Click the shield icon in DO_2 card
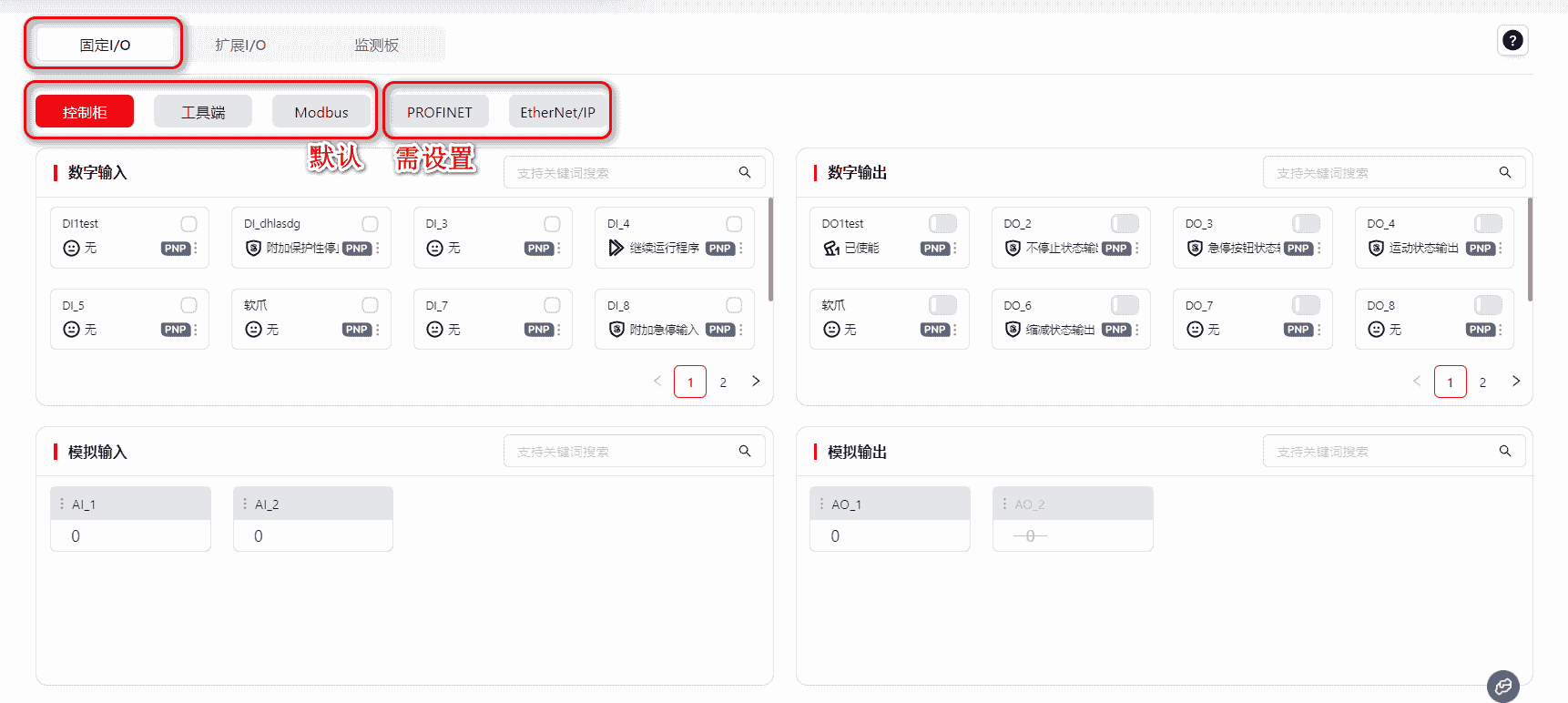Viewport: 1568px width, 703px height. 1012,248
